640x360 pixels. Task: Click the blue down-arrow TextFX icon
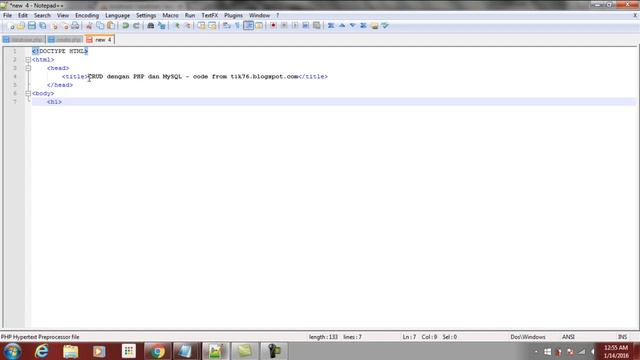click(352, 26)
